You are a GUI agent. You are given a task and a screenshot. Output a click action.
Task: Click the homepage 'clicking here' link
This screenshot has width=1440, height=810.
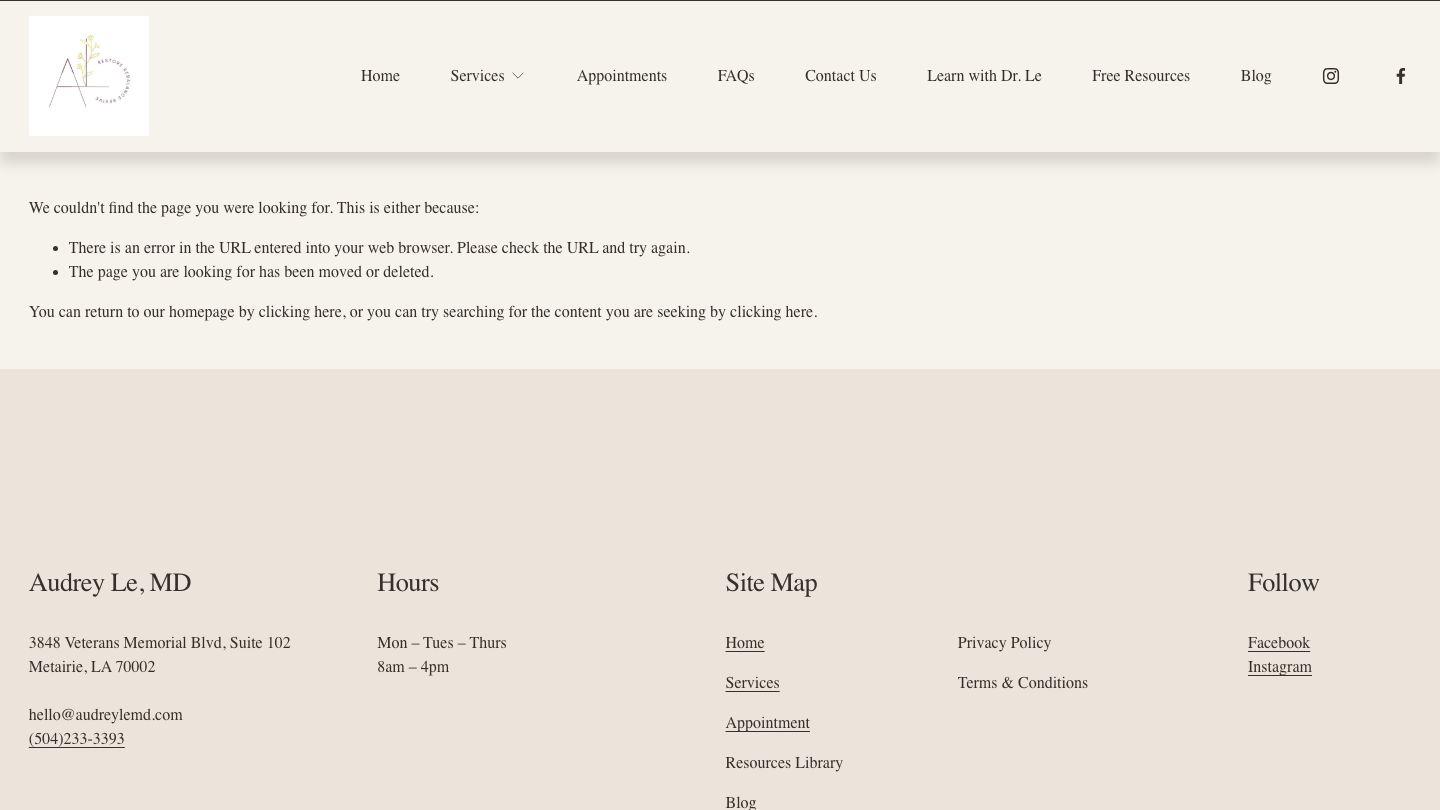pos(300,312)
